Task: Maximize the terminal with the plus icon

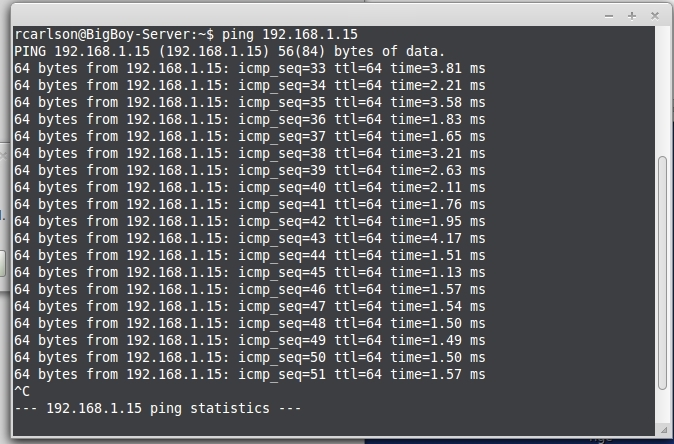Action: [x=632, y=16]
